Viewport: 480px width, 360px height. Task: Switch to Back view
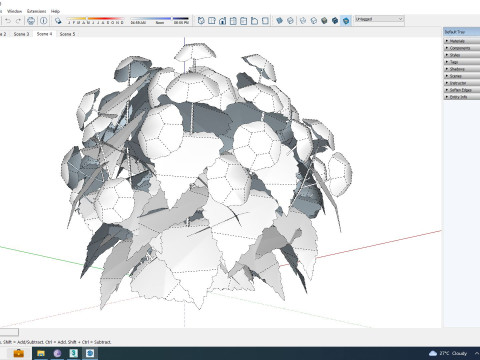click(244, 21)
